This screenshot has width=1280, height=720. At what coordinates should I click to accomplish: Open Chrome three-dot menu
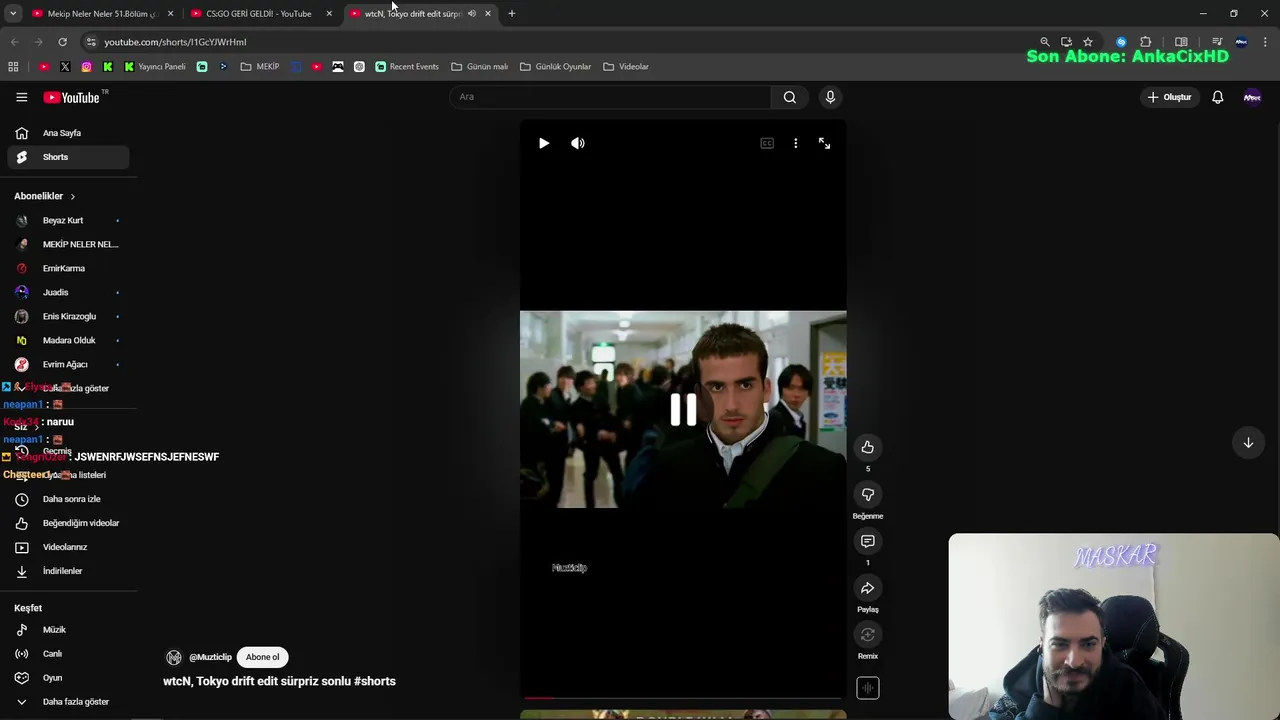pos(1267,42)
